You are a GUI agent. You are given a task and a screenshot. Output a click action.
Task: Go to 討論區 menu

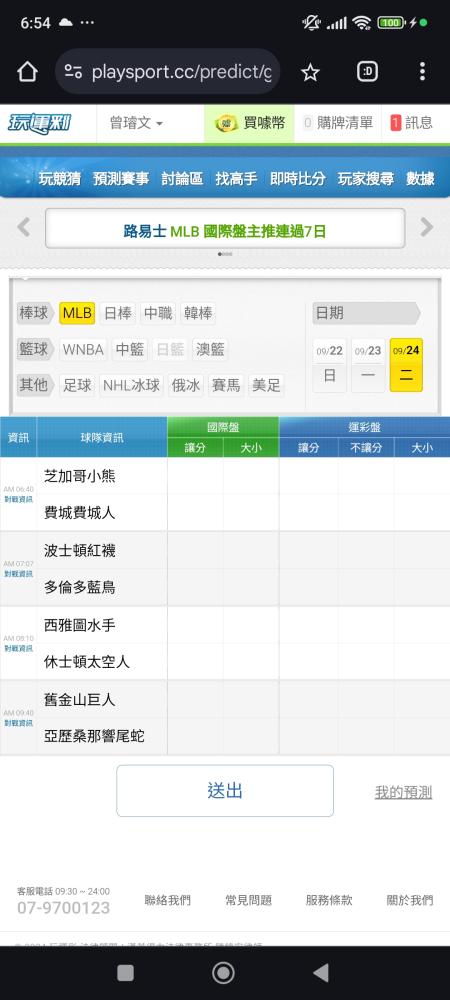(x=182, y=179)
